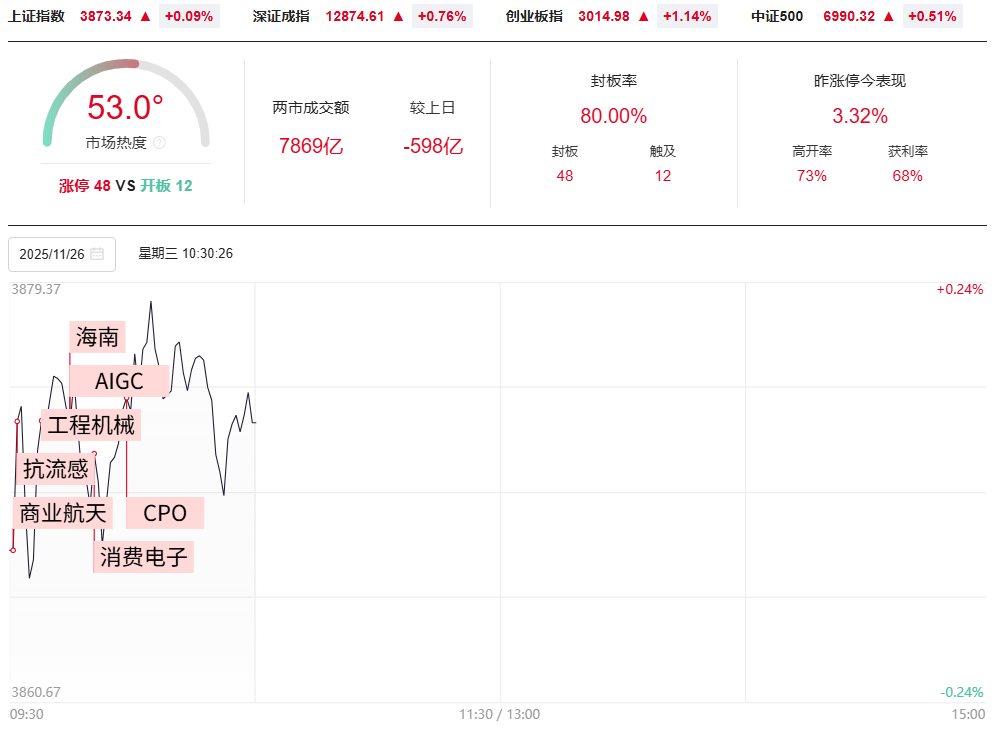The width and height of the screenshot is (1003, 733).
Task: Open the calendar icon in date field
Action: click(x=97, y=254)
